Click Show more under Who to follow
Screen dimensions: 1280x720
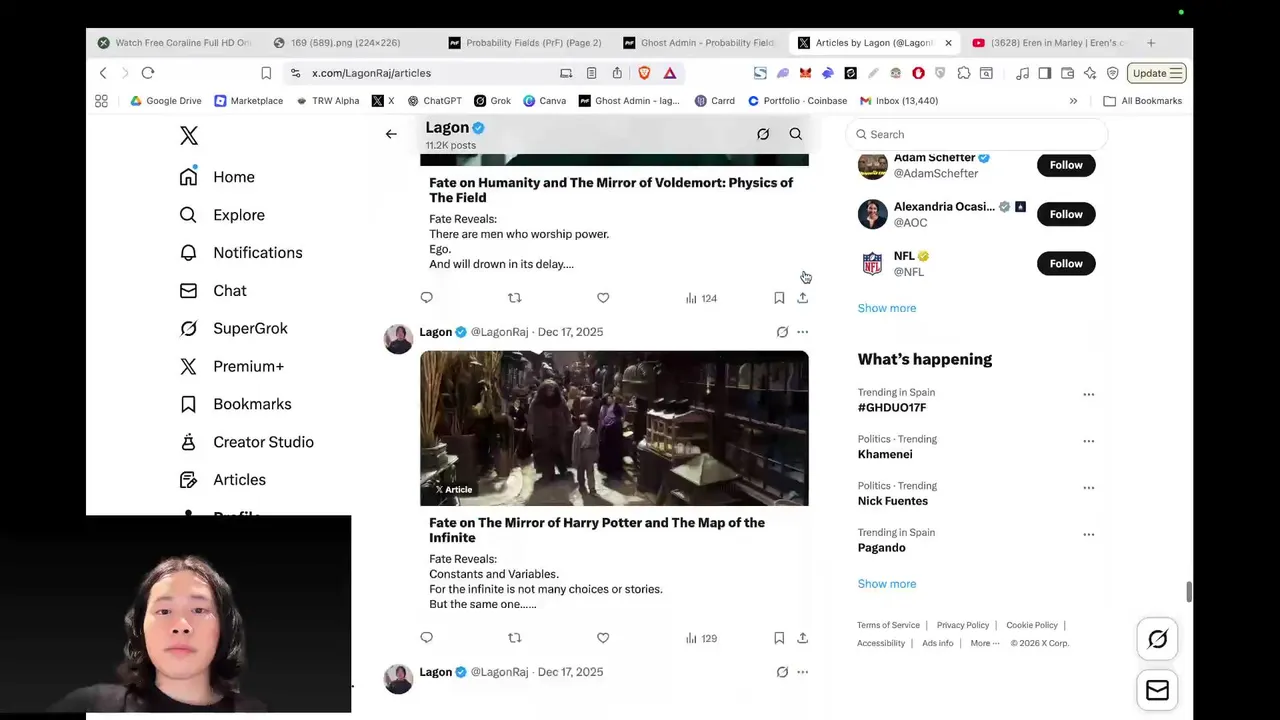point(887,308)
